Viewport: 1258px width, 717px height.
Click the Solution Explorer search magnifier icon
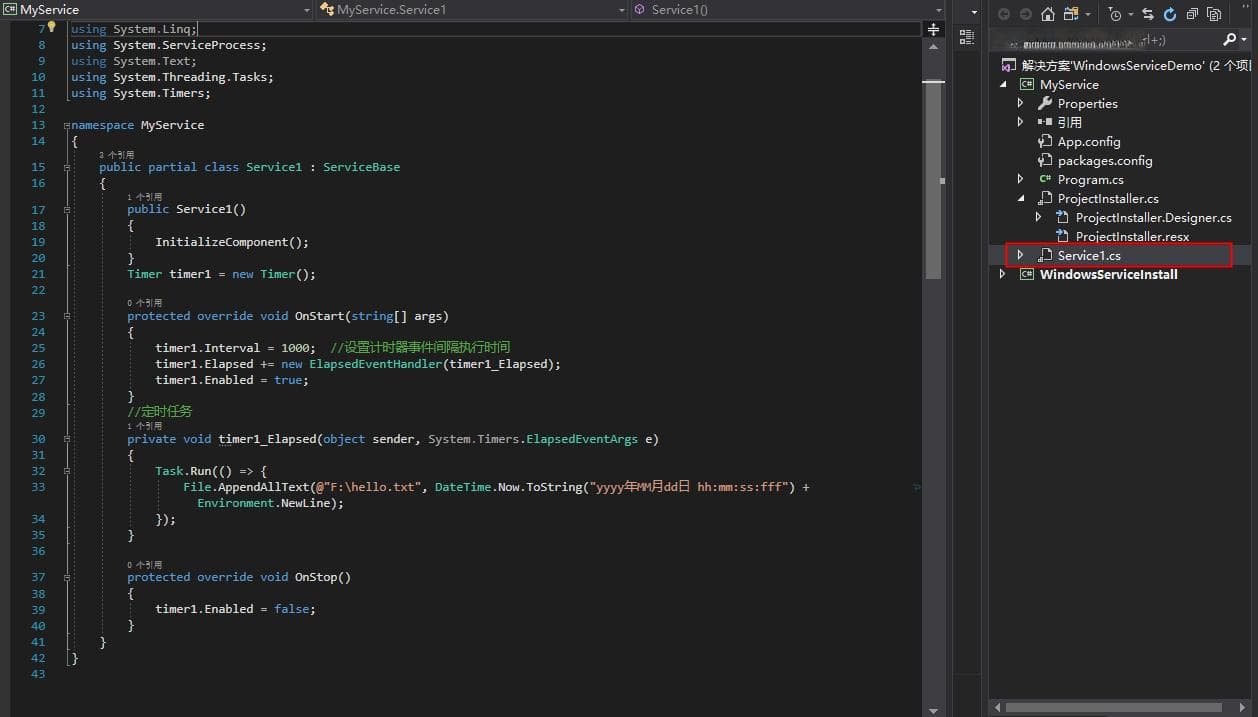[x=1230, y=40]
